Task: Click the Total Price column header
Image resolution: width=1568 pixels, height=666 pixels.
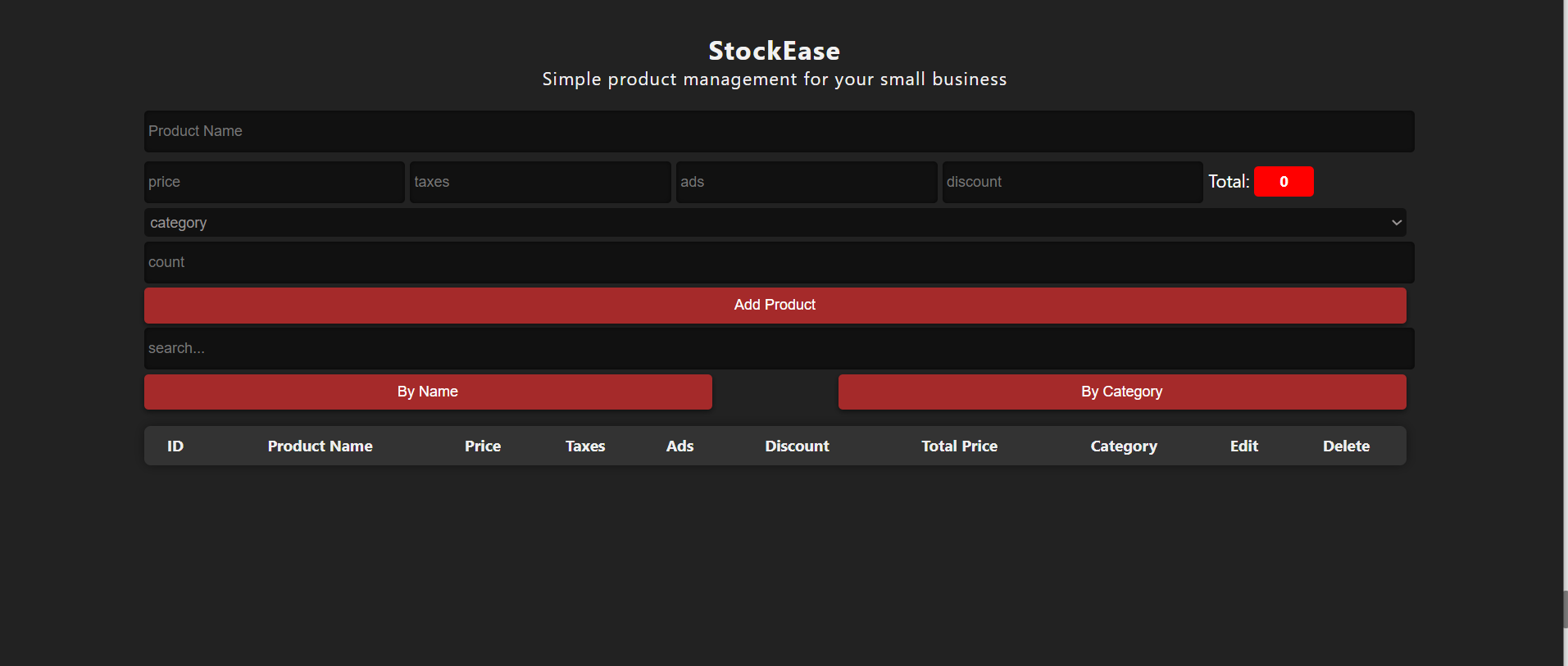Action: (x=959, y=446)
